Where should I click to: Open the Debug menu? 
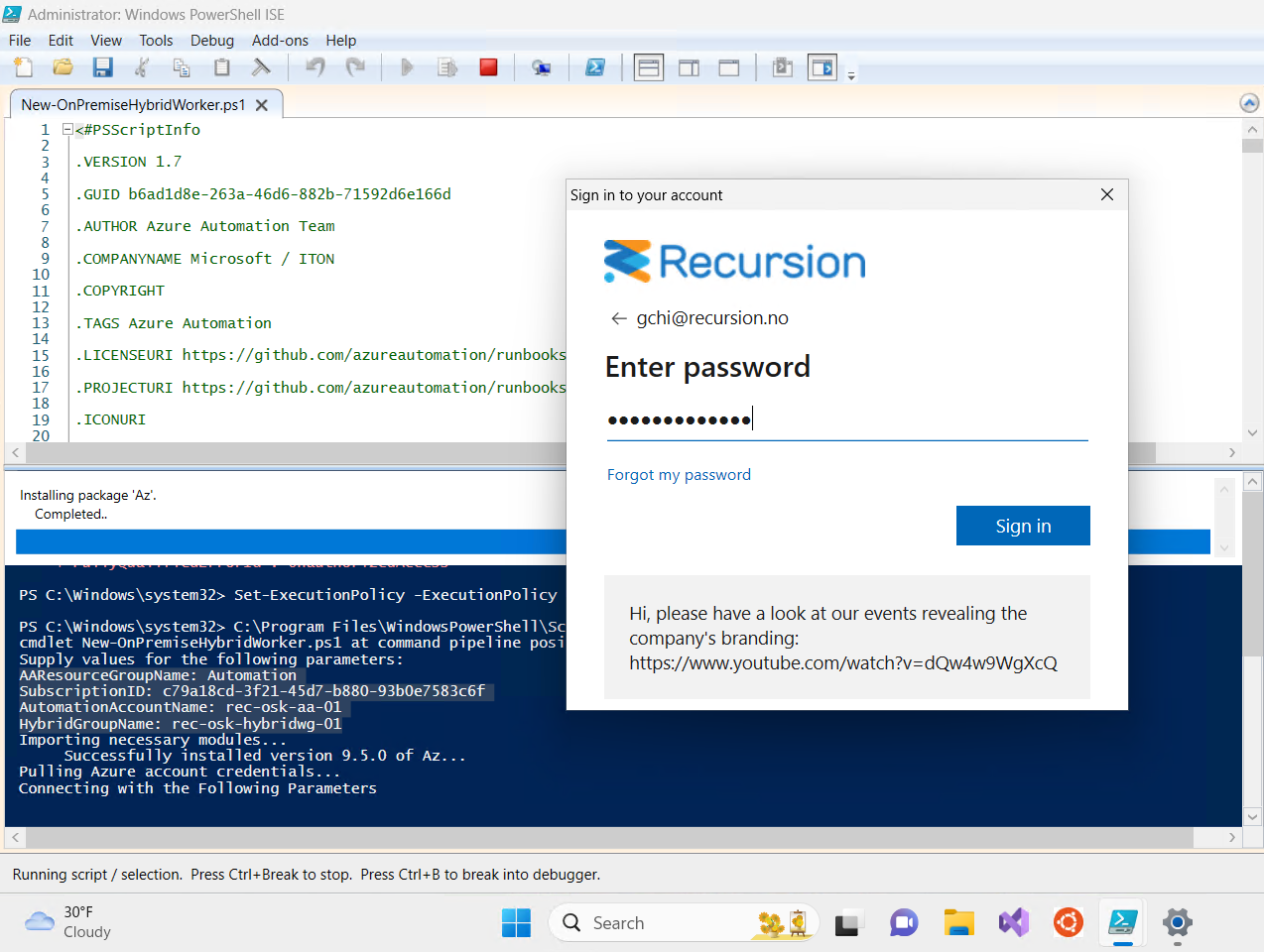pyautogui.click(x=211, y=41)
